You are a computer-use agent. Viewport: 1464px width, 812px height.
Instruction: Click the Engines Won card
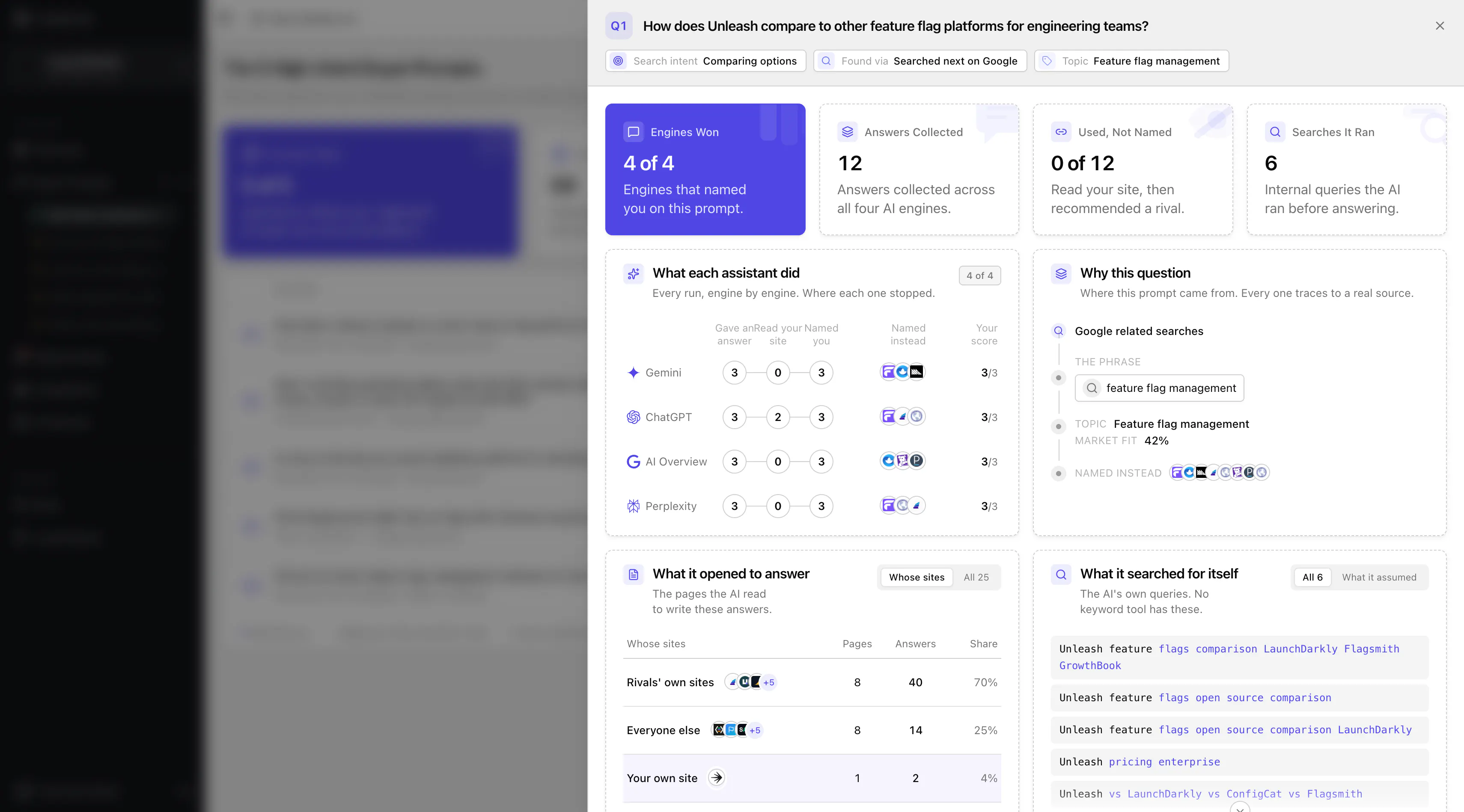click(705, 169)
